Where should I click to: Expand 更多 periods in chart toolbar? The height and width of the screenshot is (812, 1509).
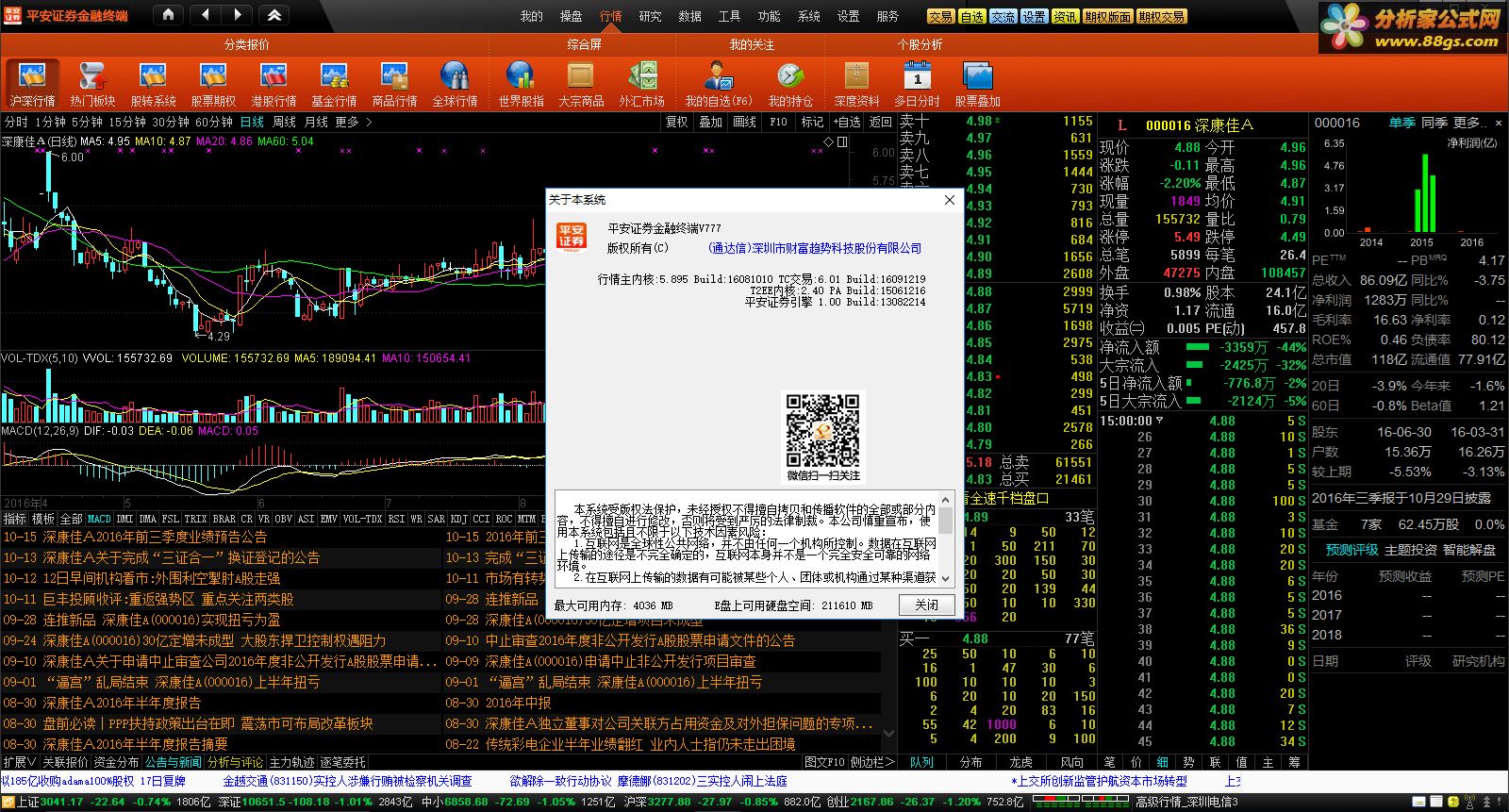tap(353, 122)
